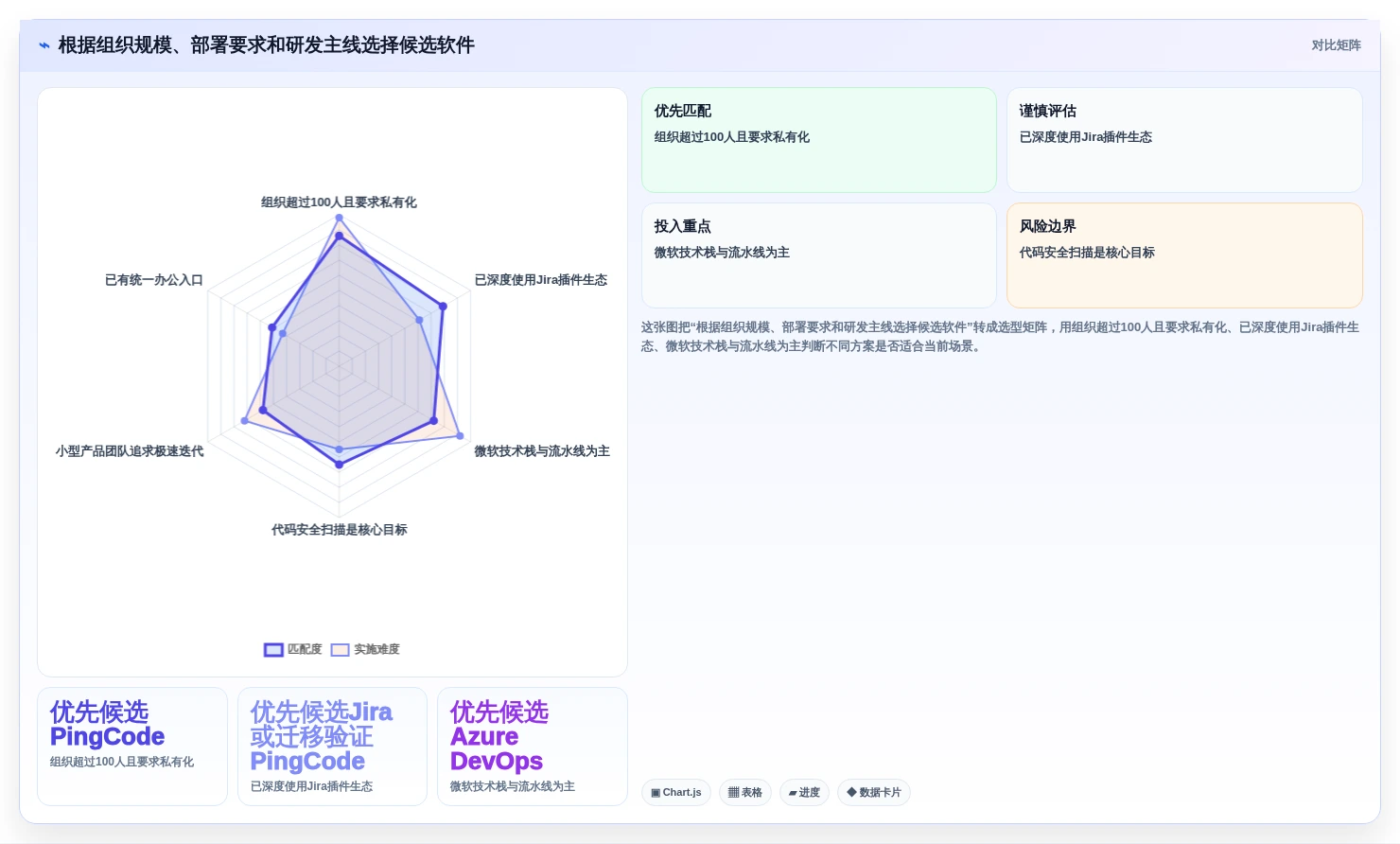This screenshot has width=1400, height=844.
Task: Select the 优先候选 PingCode summary card
Action: click(x=132, y=747)
